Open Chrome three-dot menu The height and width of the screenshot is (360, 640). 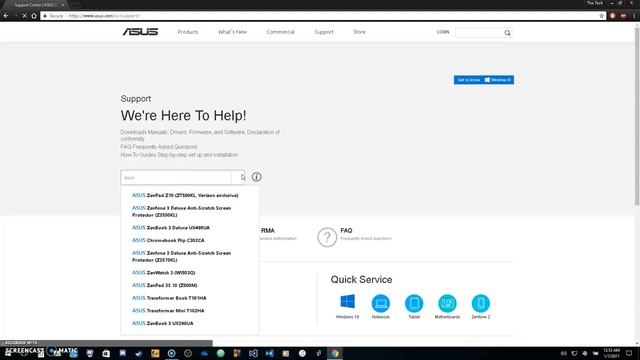tap(634, 16)
